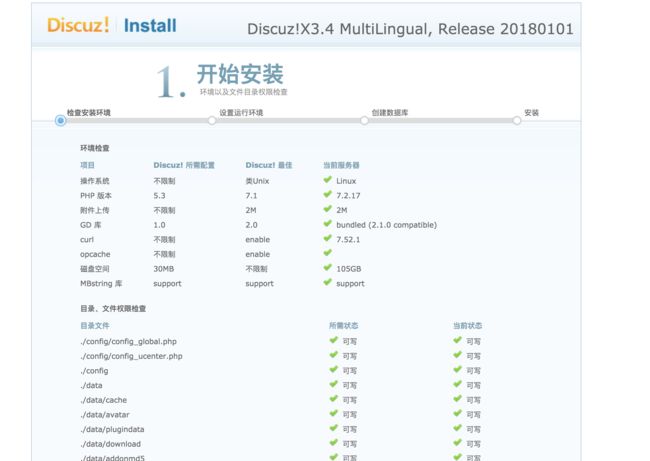The height and width of the screenshot is (461, 650).
Task: Click the green checkmark beside 7.52.1
Action: (327, 238)
